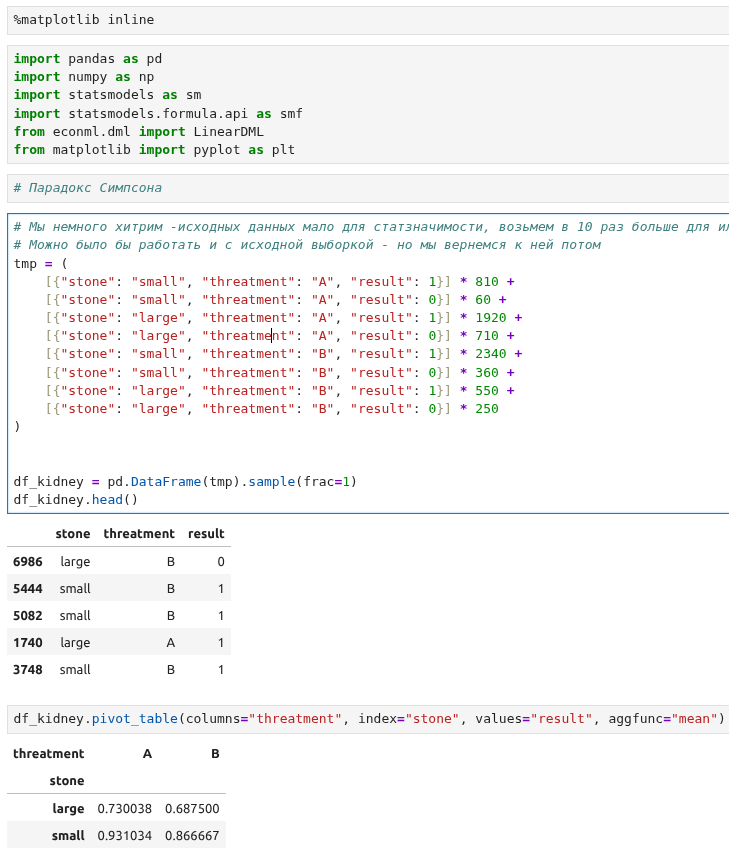Select the 'small' row label in pivot table
Viewport: 729px width, 858px height.
[x=68, y=836]
